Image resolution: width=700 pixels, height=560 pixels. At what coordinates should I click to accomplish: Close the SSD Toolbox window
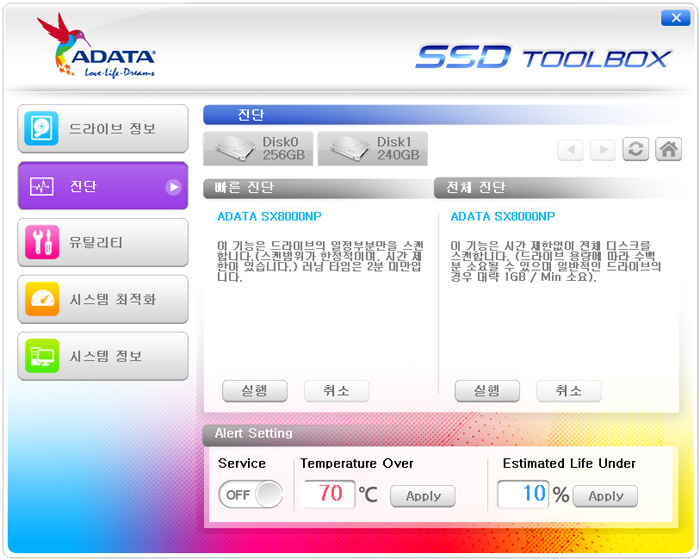click(x=676, y=18)
